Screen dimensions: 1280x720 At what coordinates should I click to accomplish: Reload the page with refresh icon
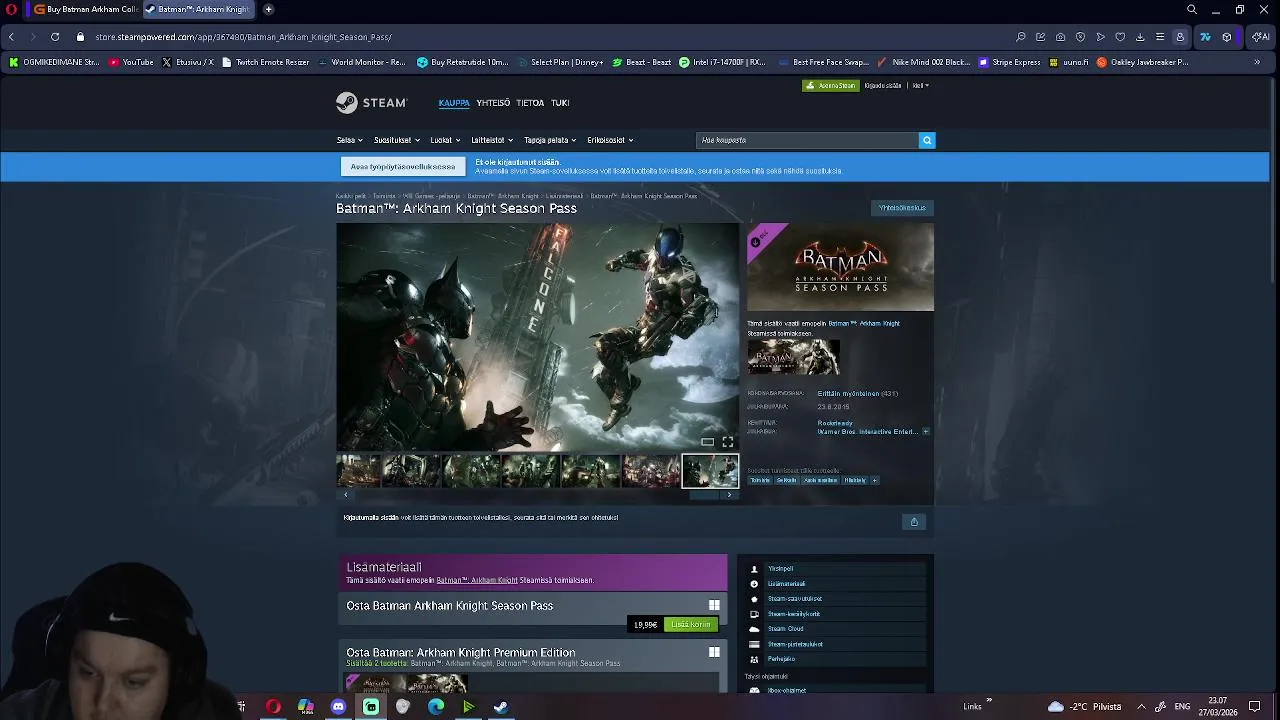[55, 37]
